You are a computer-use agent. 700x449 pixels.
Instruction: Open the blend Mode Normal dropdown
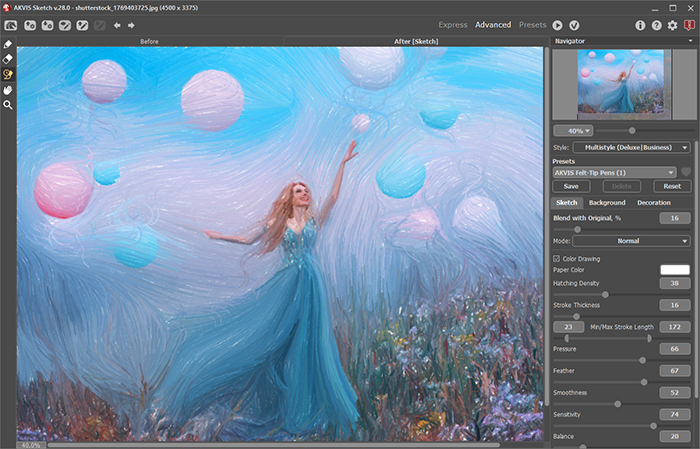631,241
